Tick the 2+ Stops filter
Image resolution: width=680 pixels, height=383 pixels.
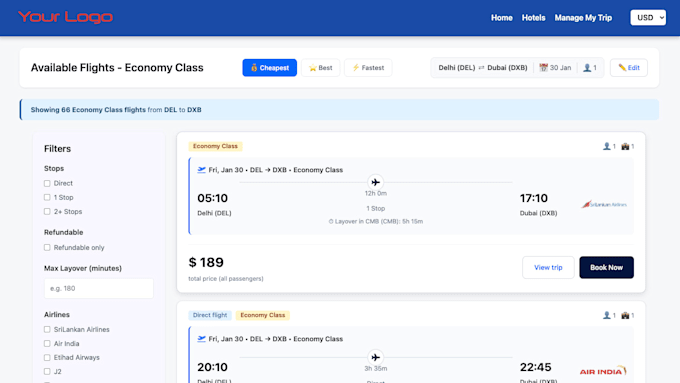pyautogui.click(x=47, y=212)
